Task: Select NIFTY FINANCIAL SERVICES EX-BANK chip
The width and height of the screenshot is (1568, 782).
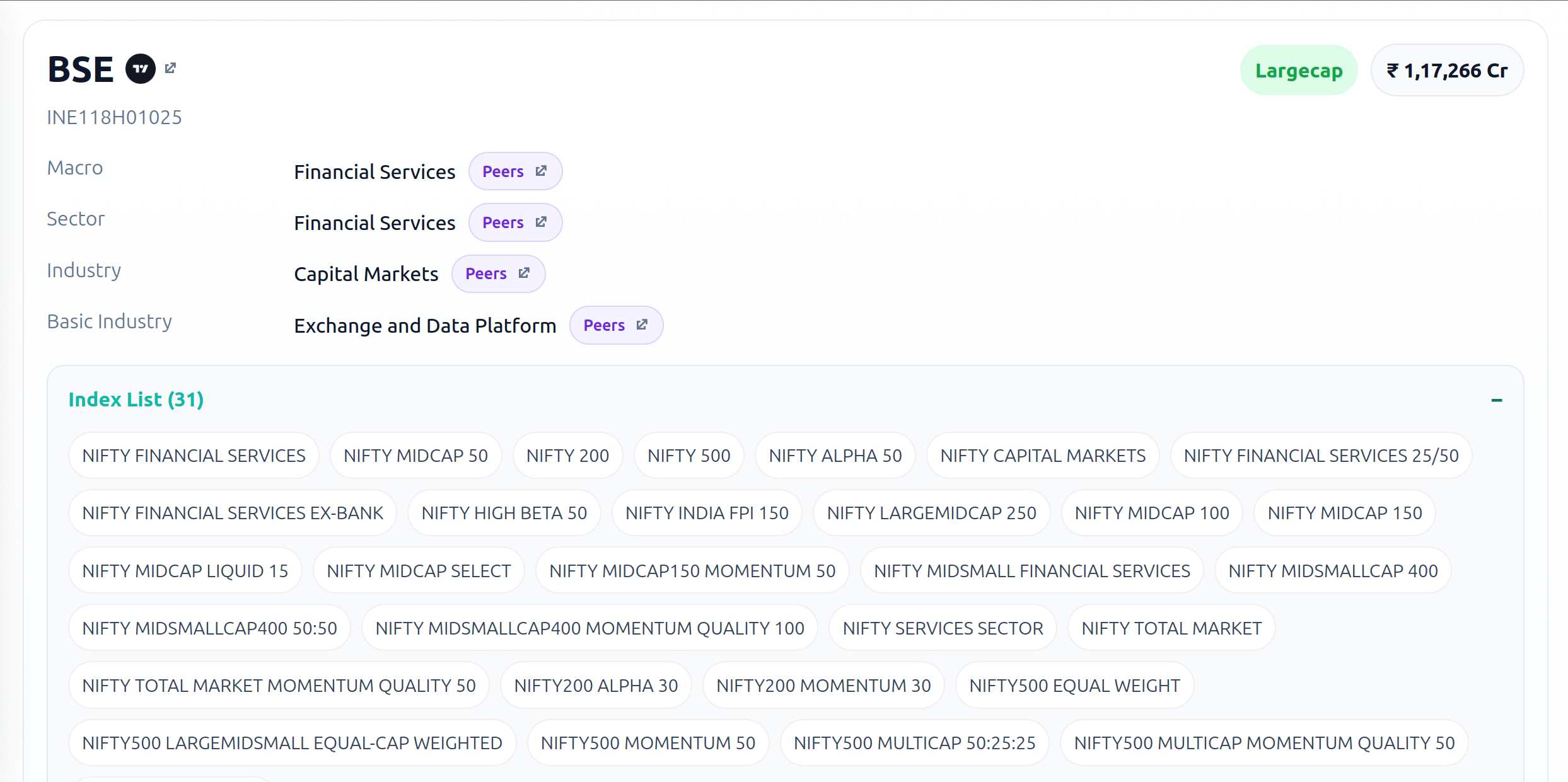Action: coord(233,513)
